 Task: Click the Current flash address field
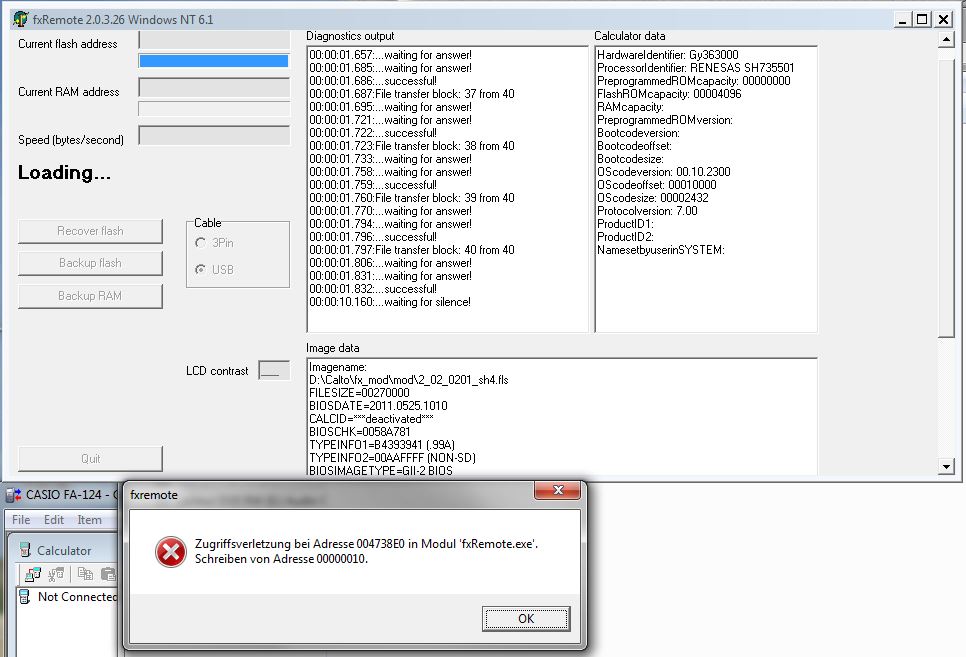click(214, 41)
